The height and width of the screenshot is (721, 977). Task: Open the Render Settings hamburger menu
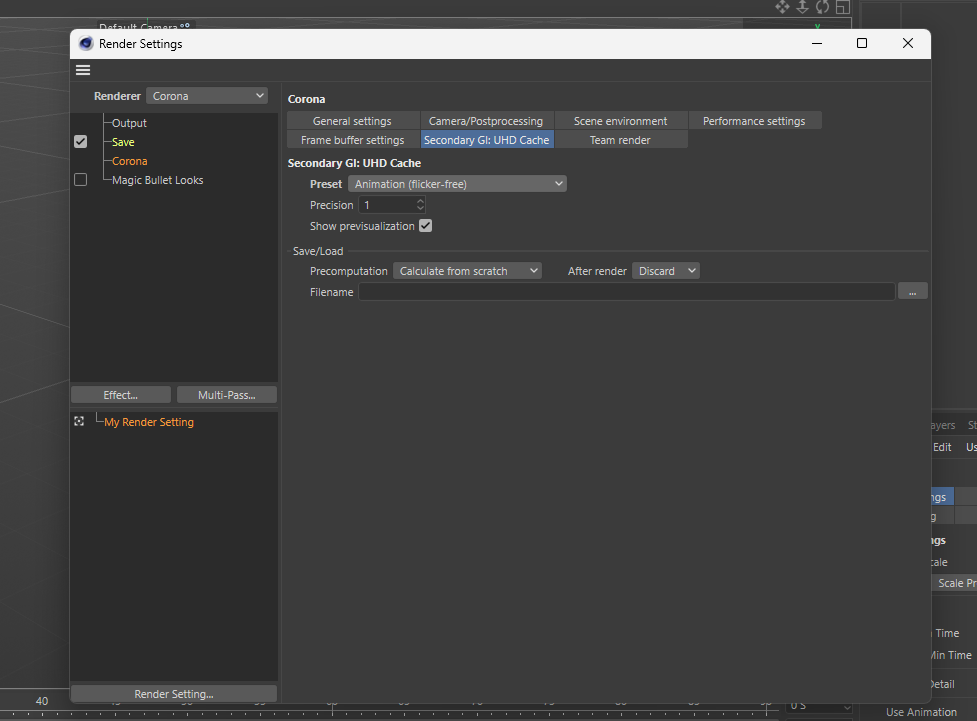pyautogui.click(x=83, y=70)
